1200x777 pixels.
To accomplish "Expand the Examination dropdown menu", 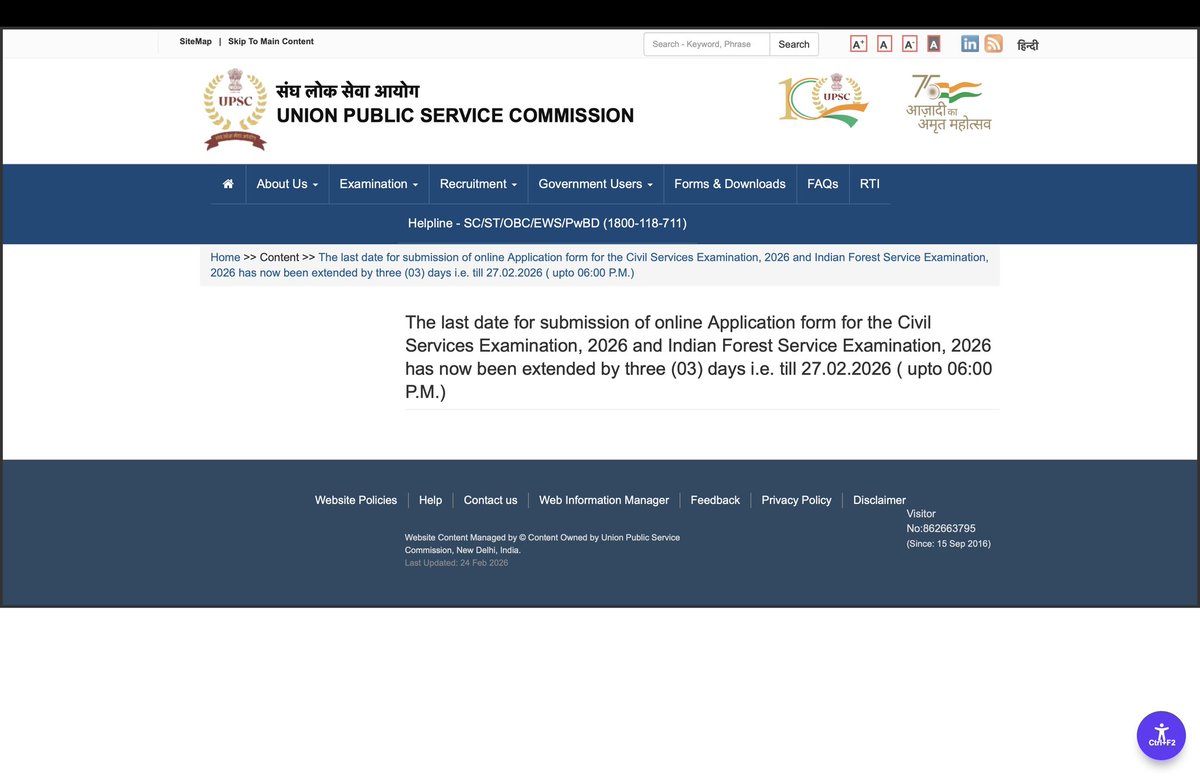I will point(379,184).
